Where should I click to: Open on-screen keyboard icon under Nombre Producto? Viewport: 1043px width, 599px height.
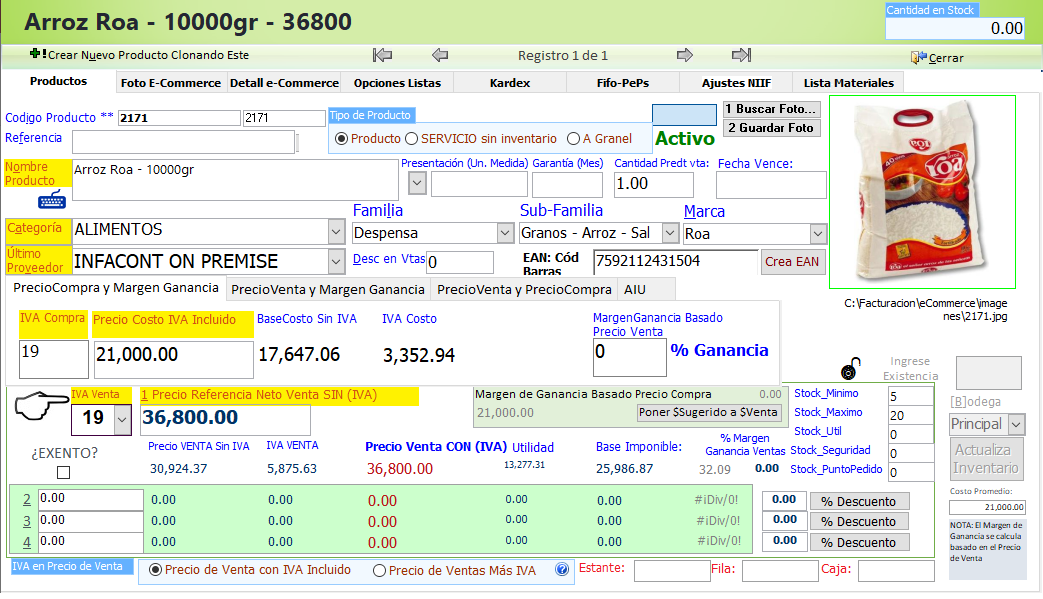pos(51,199)
